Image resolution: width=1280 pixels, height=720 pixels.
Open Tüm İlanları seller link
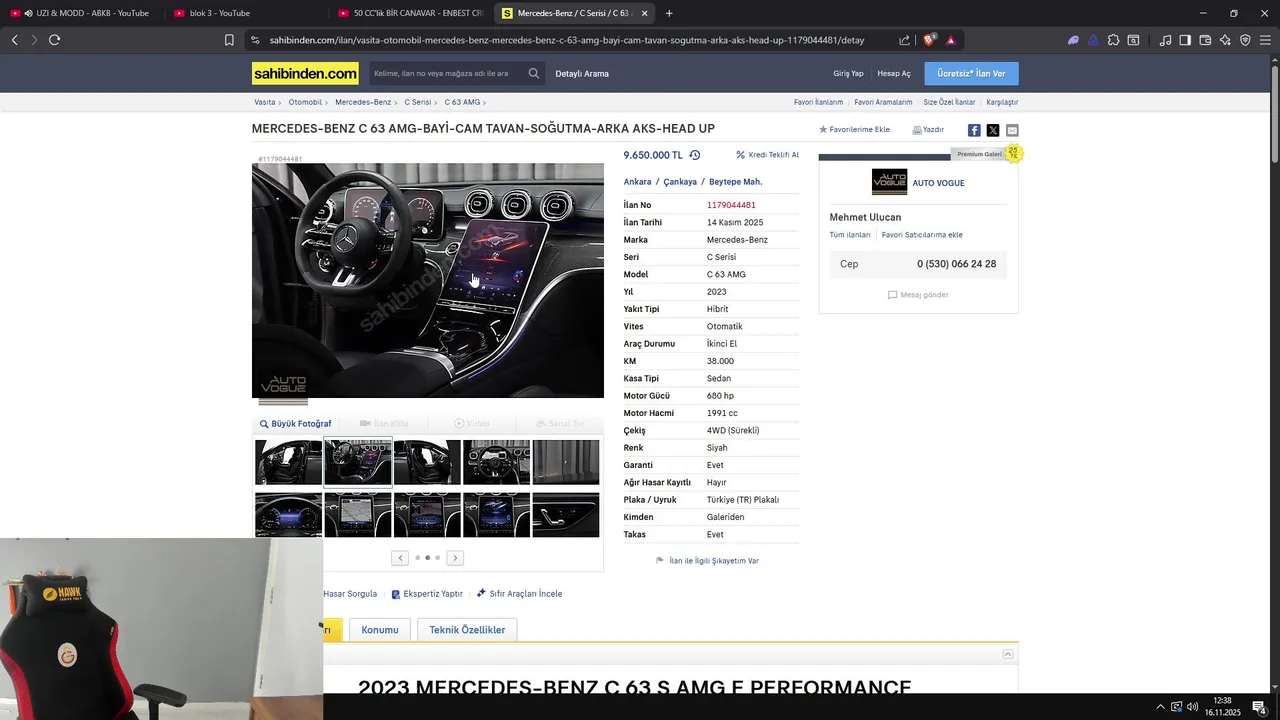(x=850, y=235)
